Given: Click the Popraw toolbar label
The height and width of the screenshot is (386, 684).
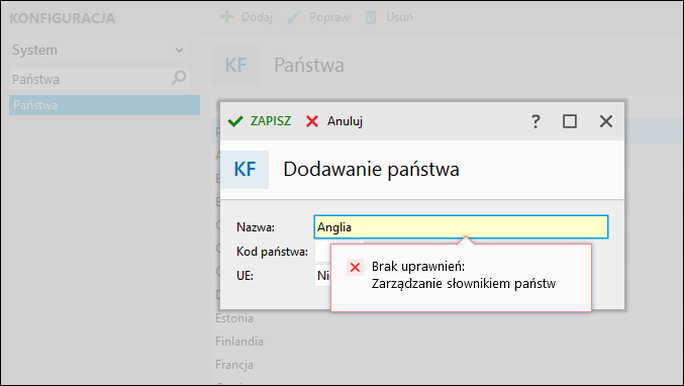Looking at the screenshot, I should pyautogui.click(x=329, y=17).
